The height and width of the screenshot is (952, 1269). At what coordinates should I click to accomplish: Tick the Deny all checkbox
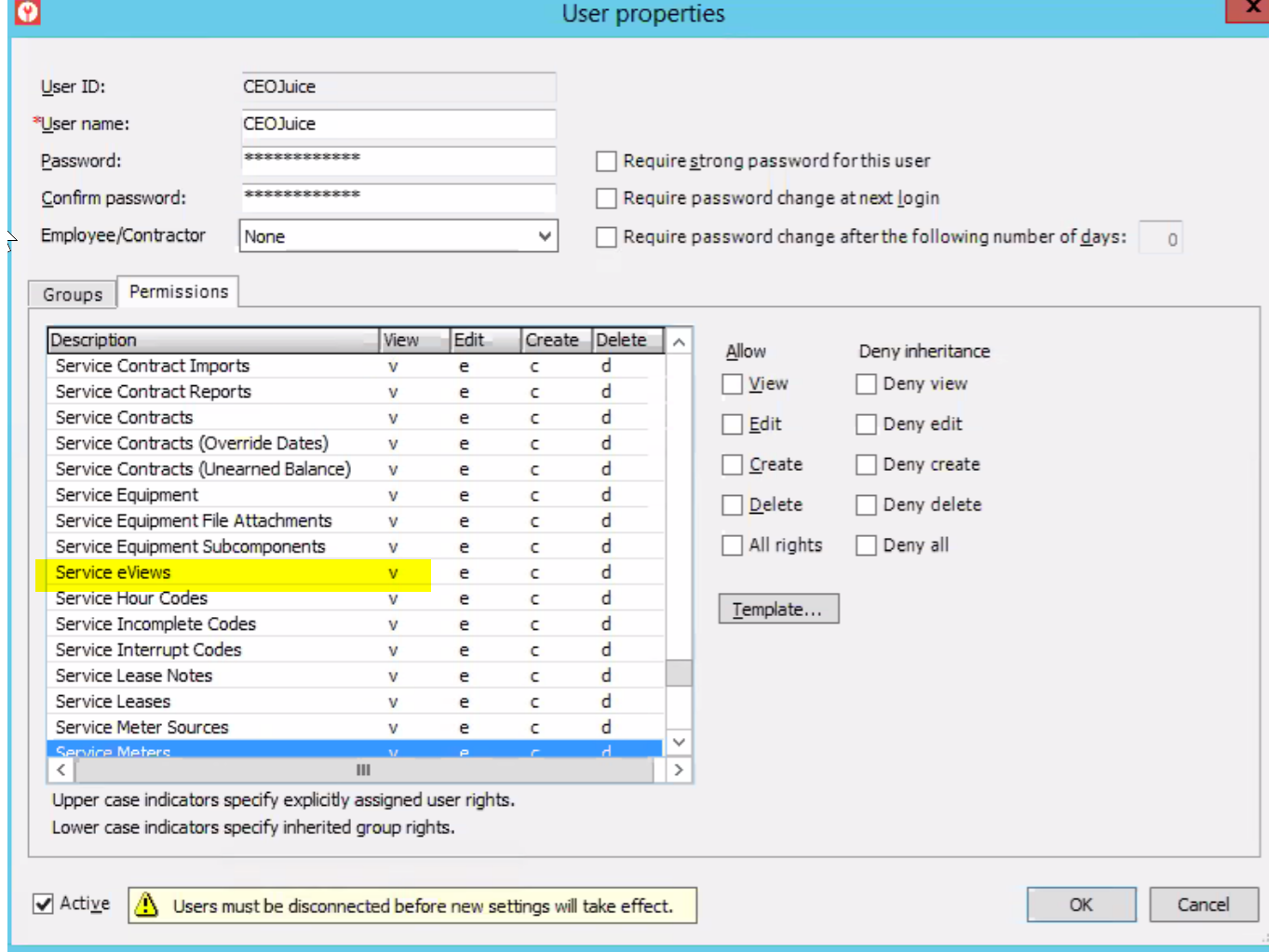coord(866,544)
